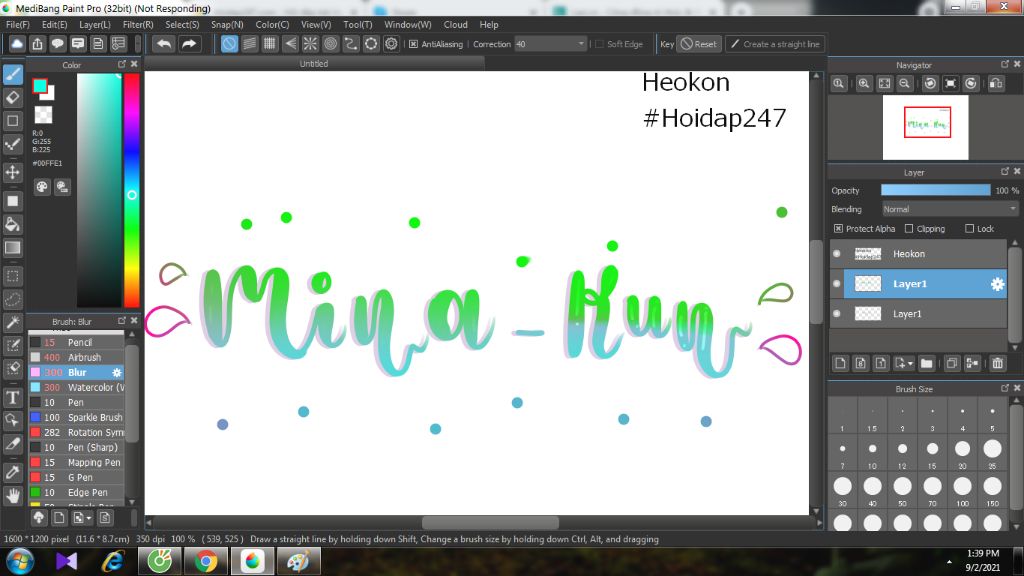Select the Watercolor brush
1024x576 pixels.
(x=76, y=387)
